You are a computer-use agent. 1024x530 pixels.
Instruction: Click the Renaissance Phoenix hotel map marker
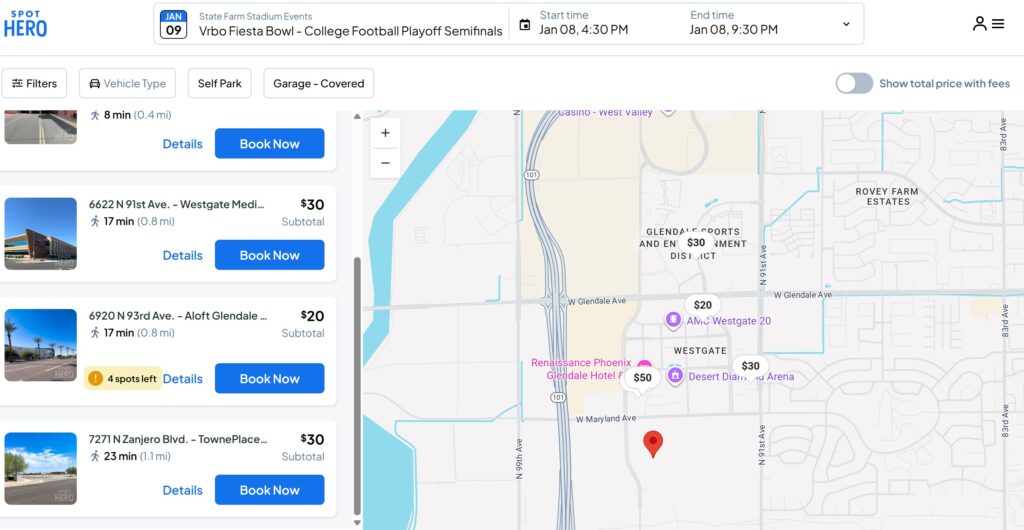click(x=644, y=366)
